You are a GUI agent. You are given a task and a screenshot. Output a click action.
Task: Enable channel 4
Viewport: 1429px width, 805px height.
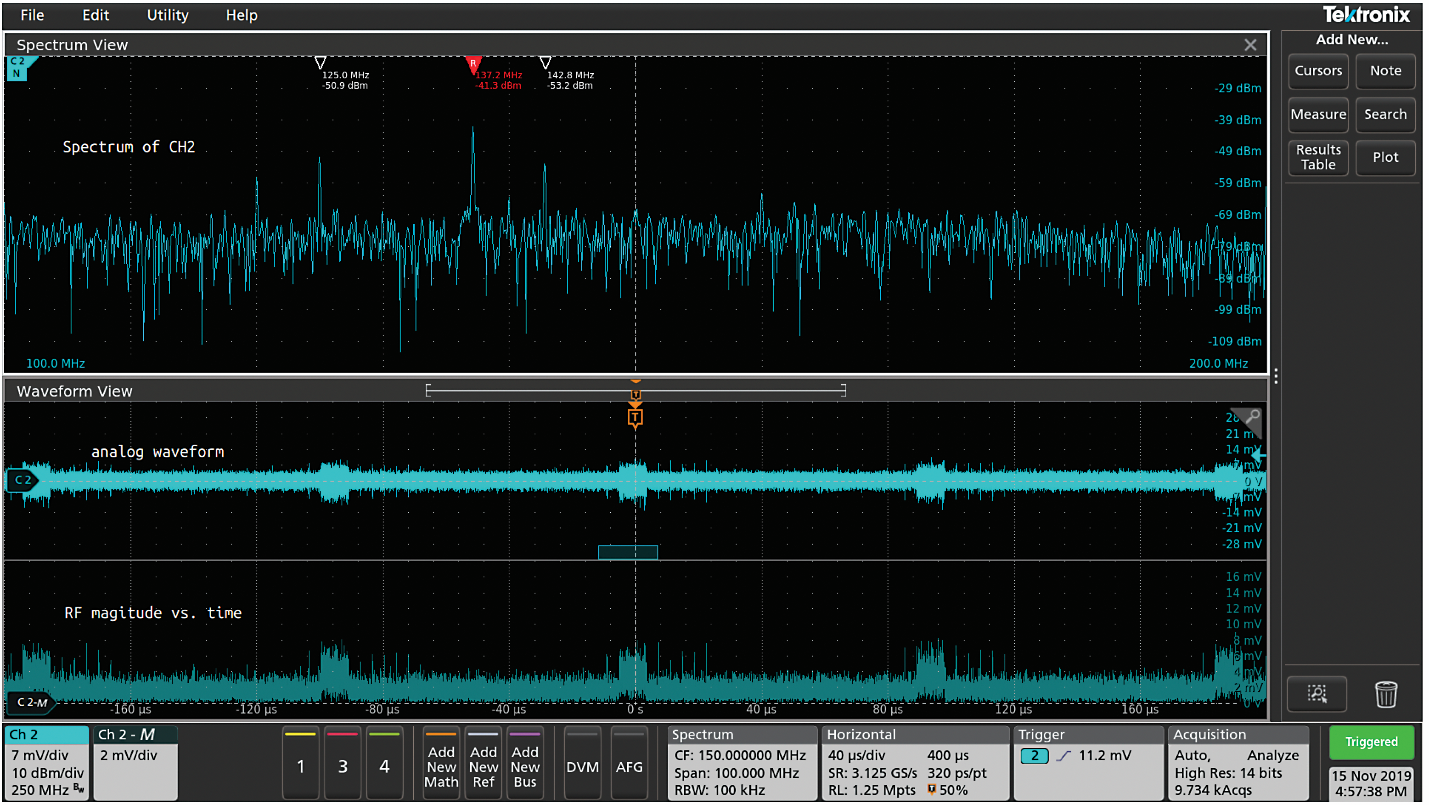[x=384, y=764]
